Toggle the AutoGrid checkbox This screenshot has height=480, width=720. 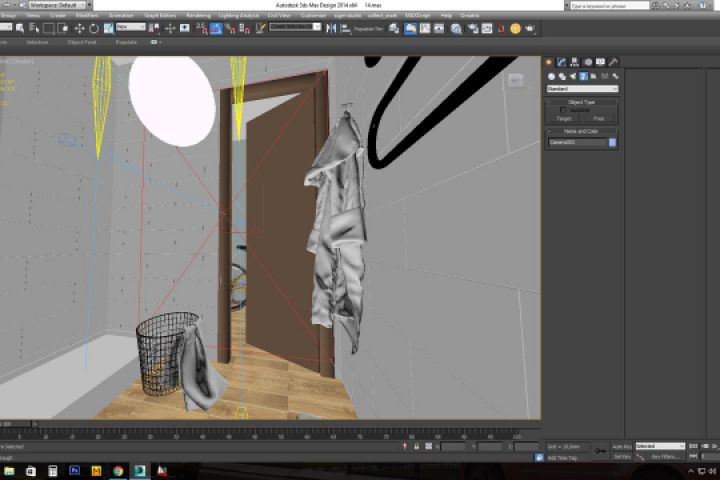(x=563, y=110)
